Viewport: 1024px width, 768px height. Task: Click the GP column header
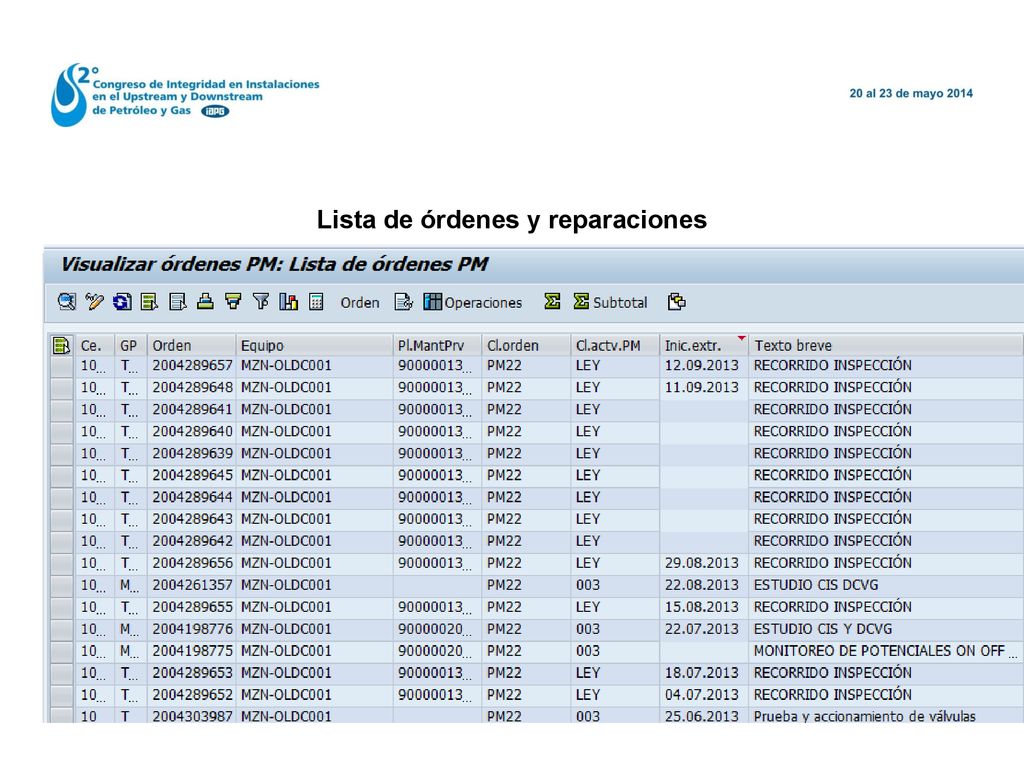click(130, 345)
